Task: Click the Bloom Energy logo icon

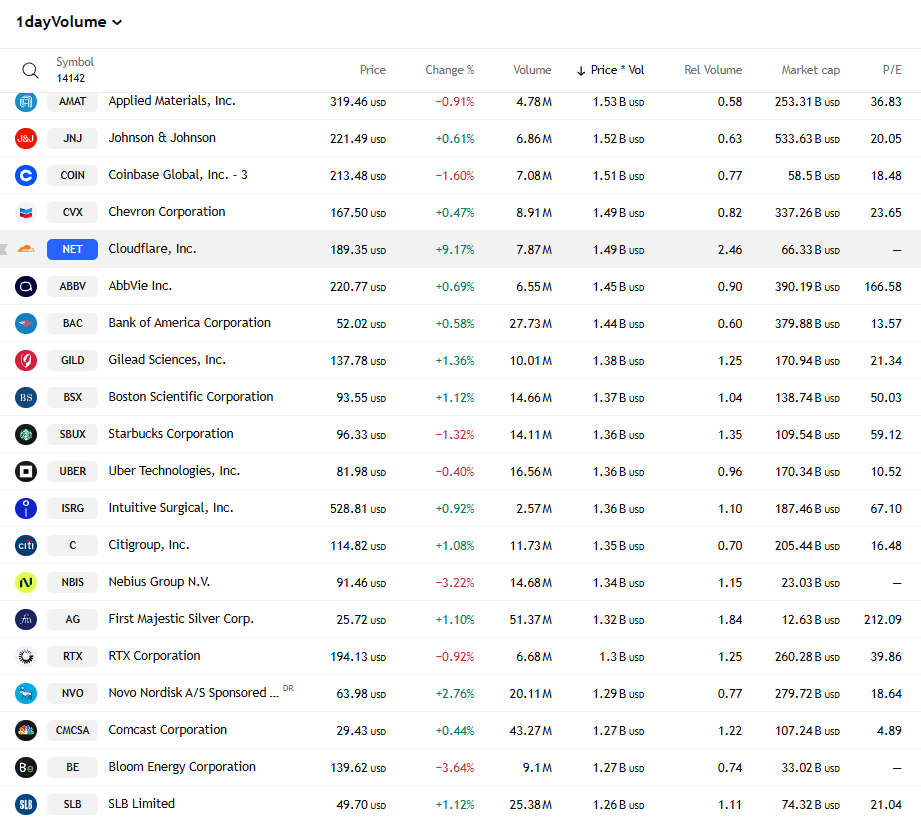Action: pos(26,768)
